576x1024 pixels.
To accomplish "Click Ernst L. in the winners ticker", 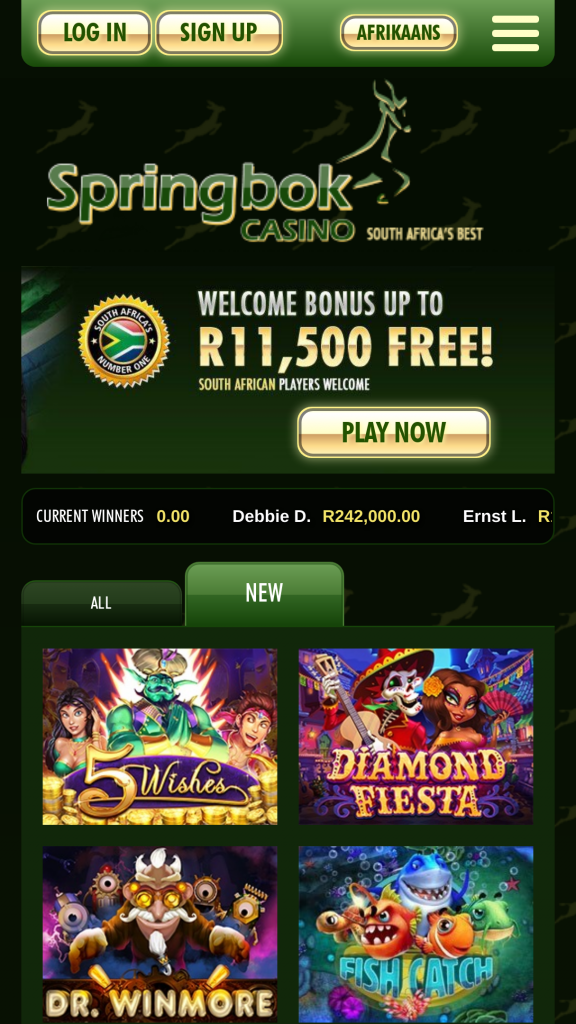I will (494, 517).
